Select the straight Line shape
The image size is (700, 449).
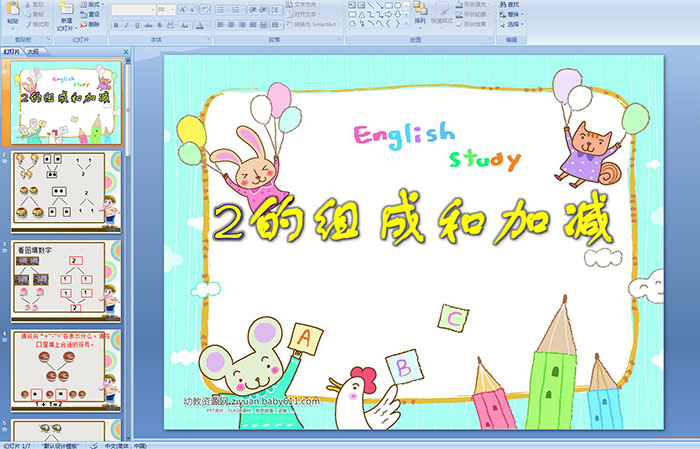(x=371, y=5)
